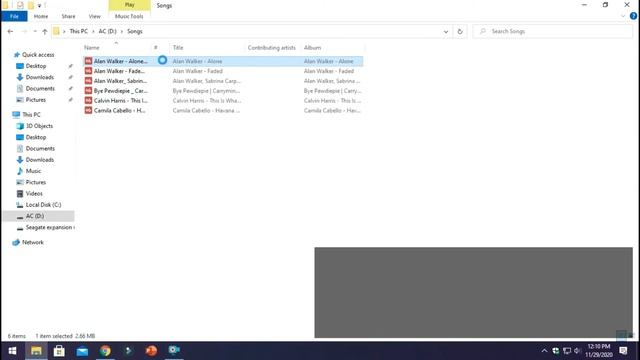Open Pictures under This PC
The width and height of the screenshot is (640, 360).
point(36,182)
